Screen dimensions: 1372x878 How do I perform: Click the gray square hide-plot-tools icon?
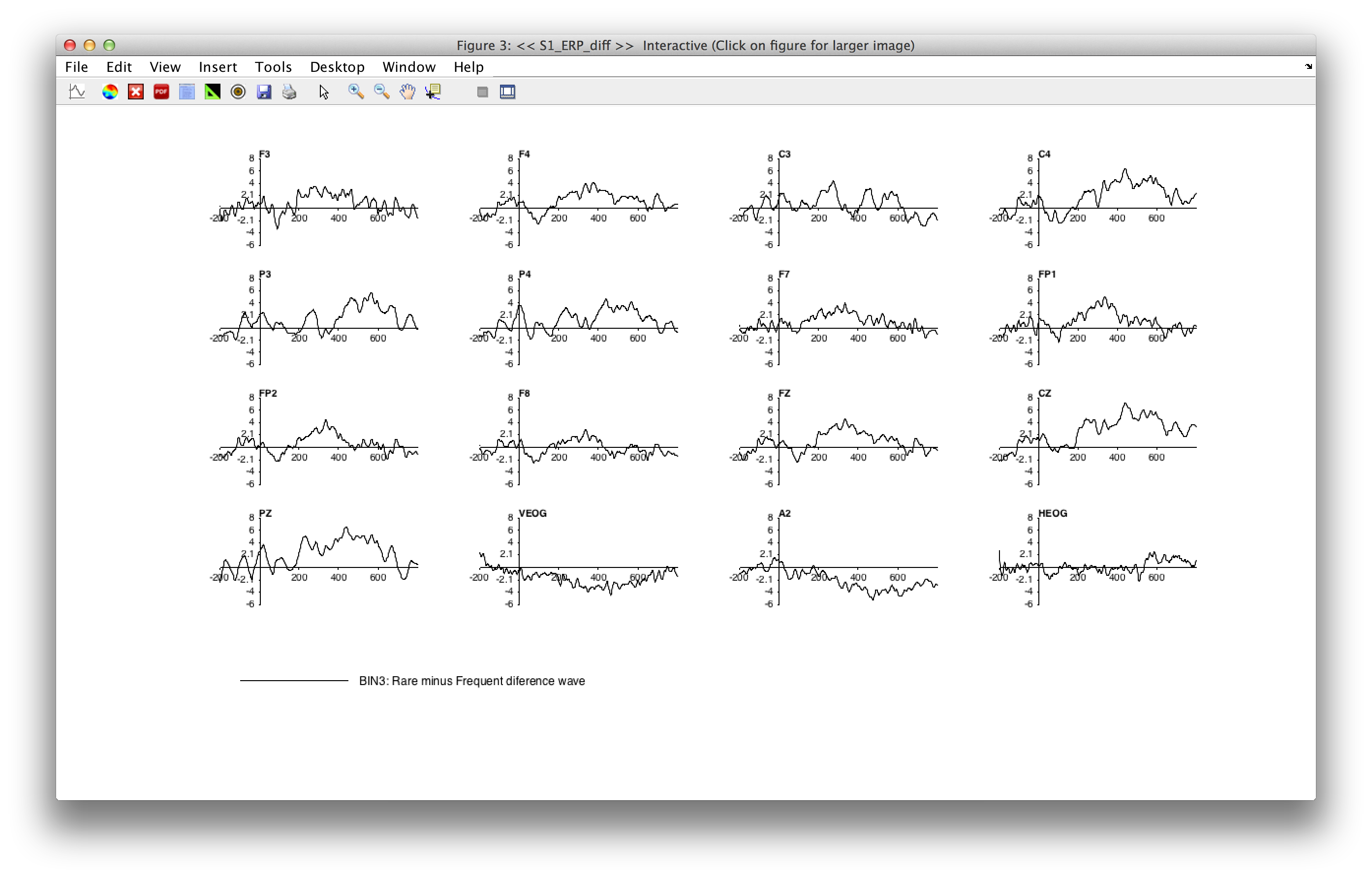[482, 92]
